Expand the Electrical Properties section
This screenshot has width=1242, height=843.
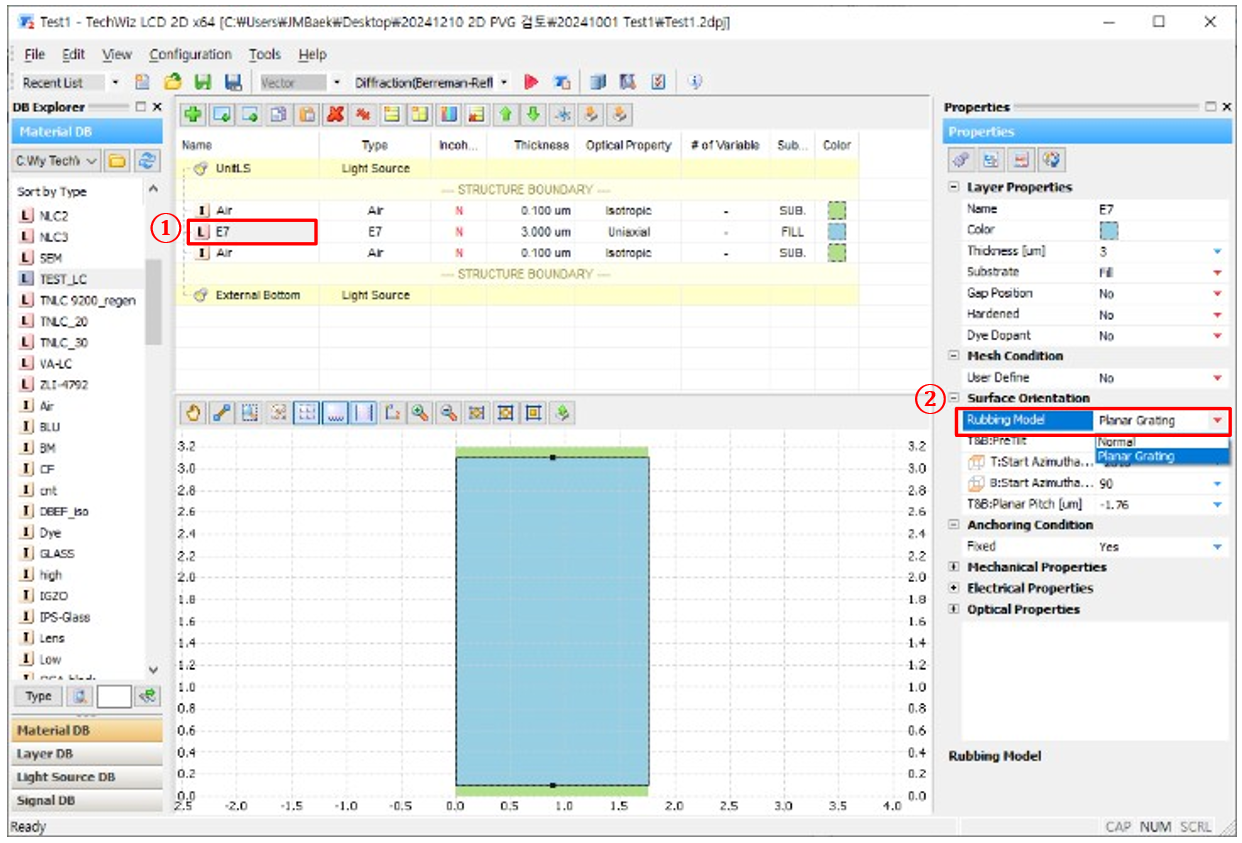[x=954, y=588]
